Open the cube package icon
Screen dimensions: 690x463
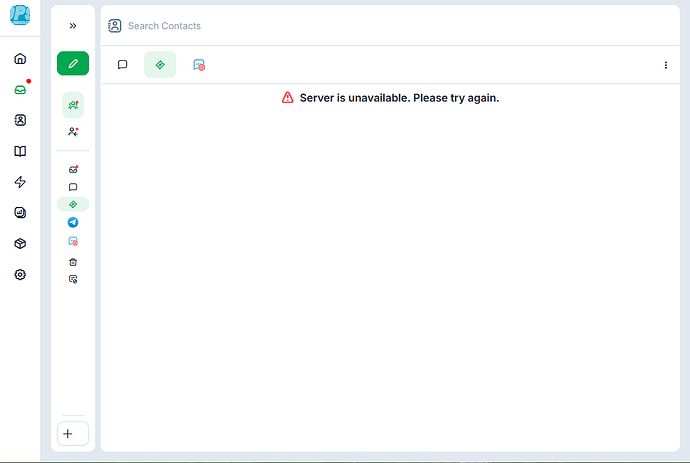20,243
